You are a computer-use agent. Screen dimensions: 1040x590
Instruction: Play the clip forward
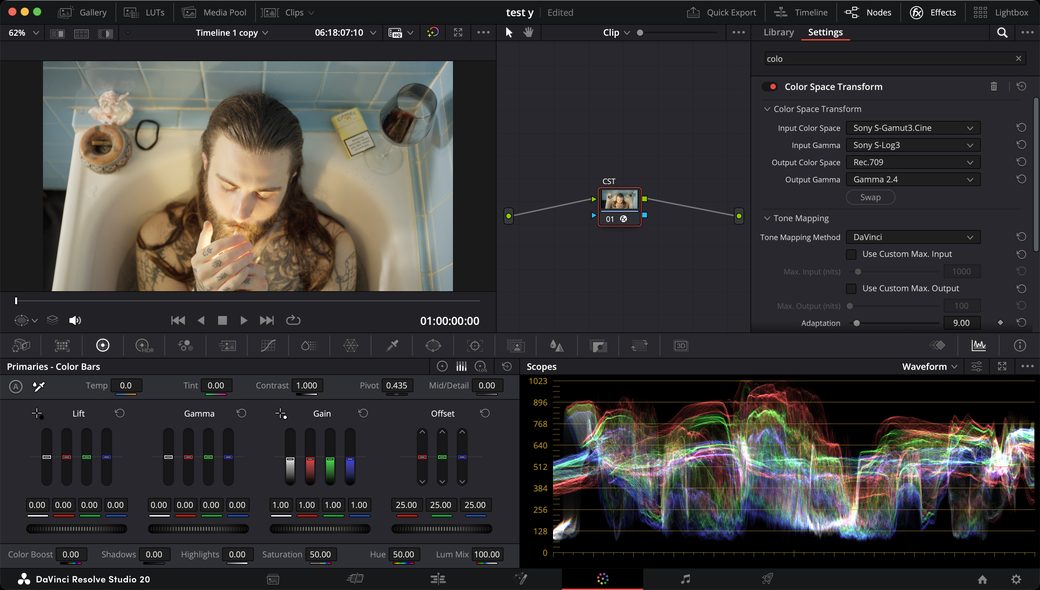coord(244,320)
